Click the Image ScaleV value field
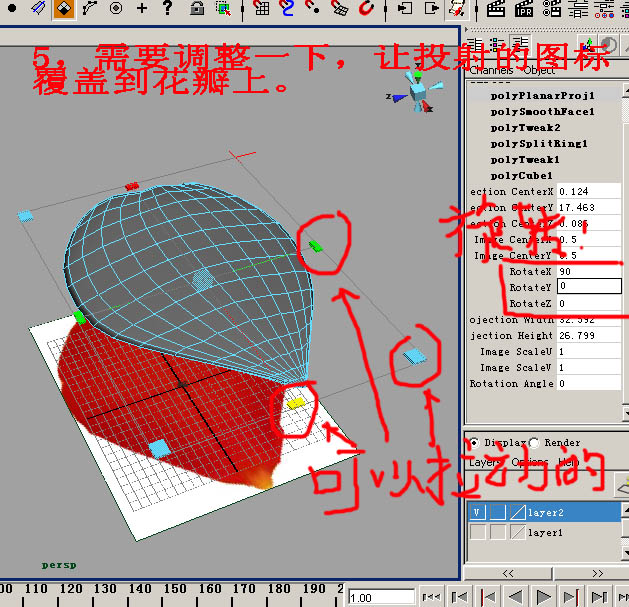Image resolution: width=629 pixels, height=607 pixels. [x=589, y=367]
